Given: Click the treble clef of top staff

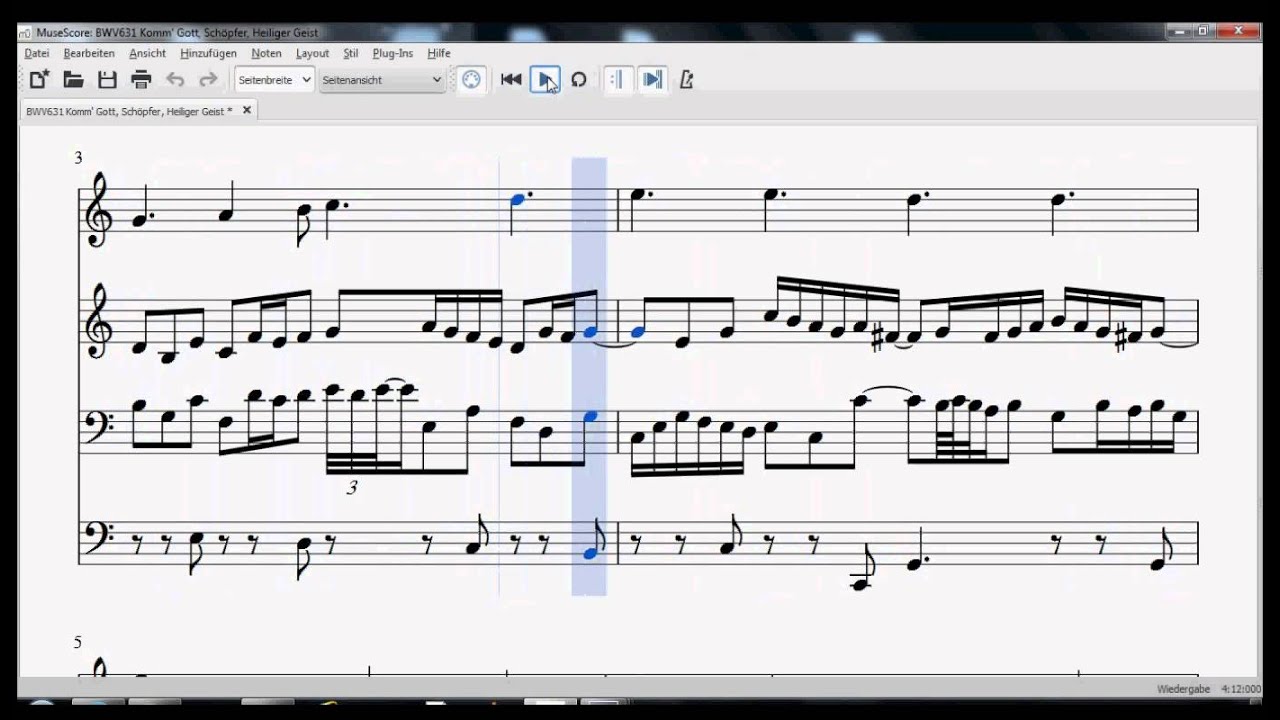Looking at the screenshot, I should point(100,209).
